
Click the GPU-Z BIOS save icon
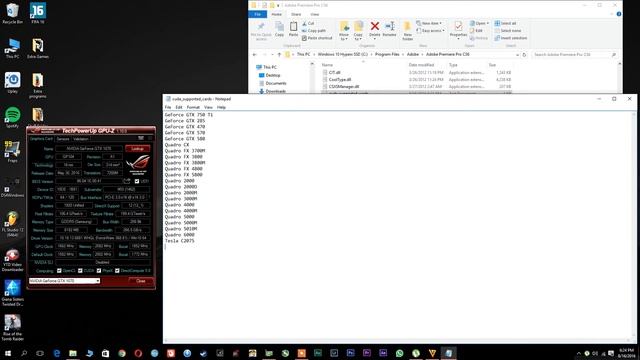tap(127, 181)
